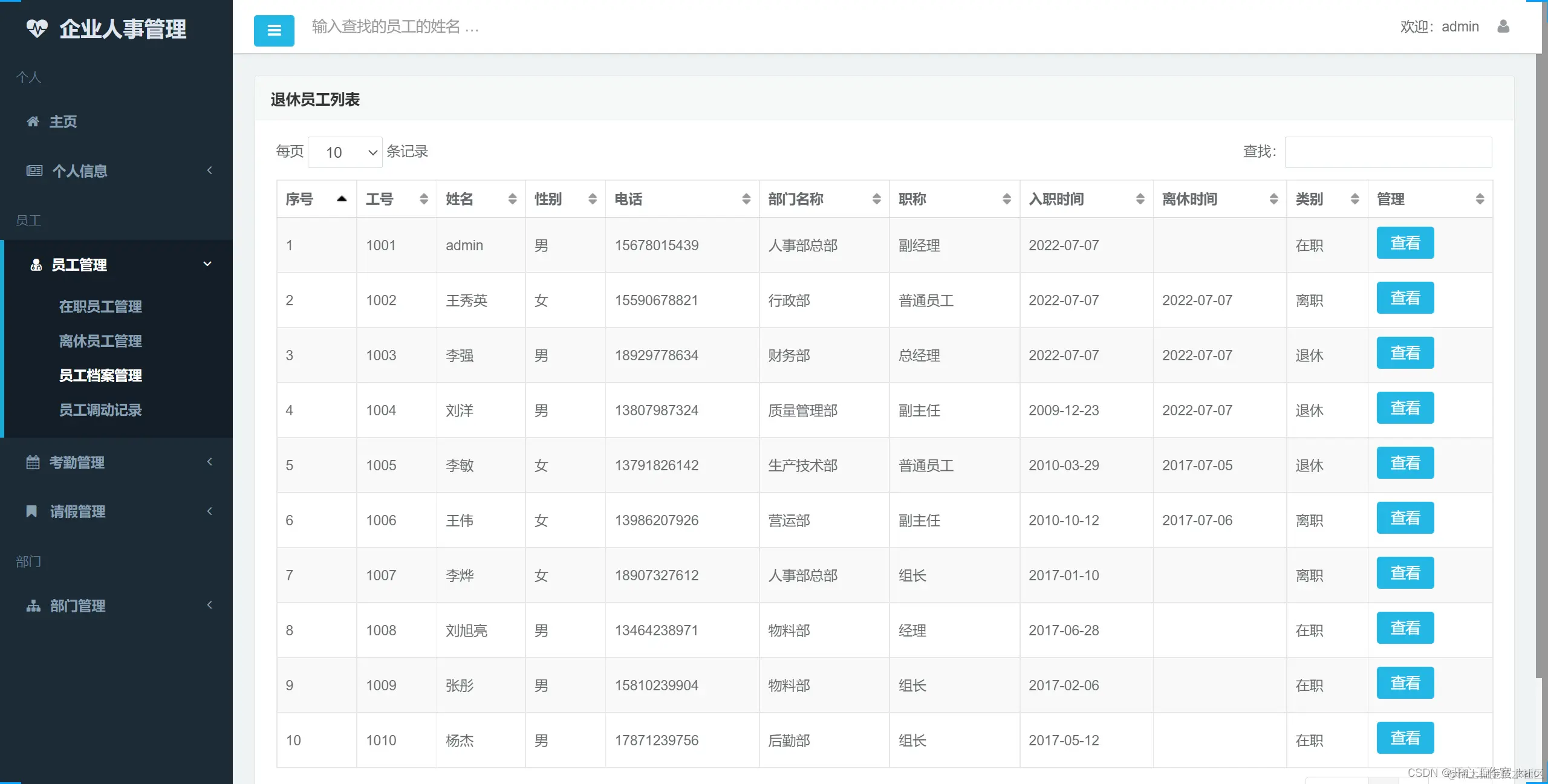Click the 个人信息 newspaper icon
This screenshot has width=1548, height=784.
click(x=34, y=170)
